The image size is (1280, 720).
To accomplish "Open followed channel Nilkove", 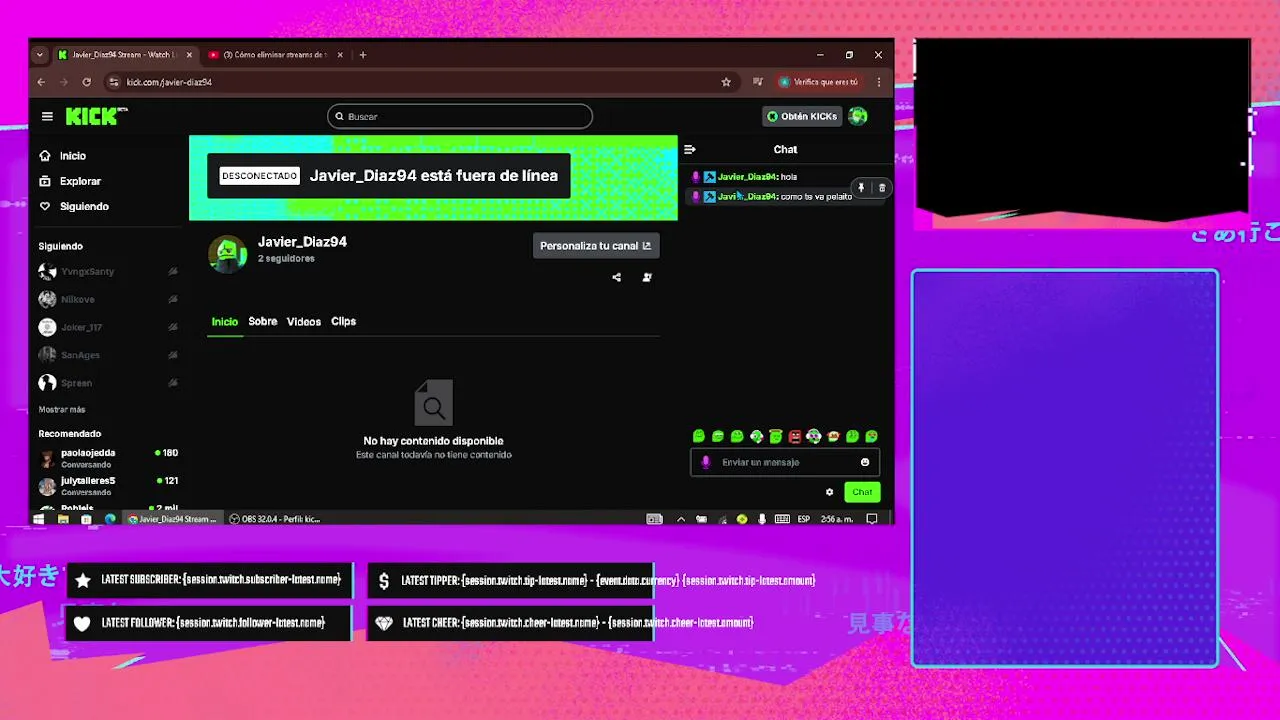I will [x=108, y=299].
